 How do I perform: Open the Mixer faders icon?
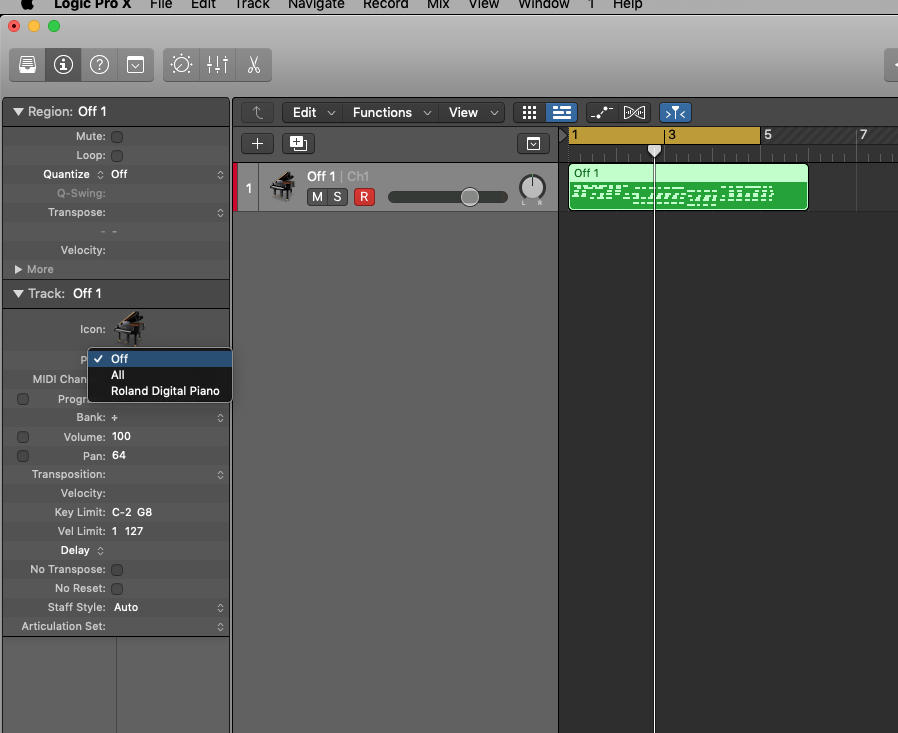coord(218,65)
